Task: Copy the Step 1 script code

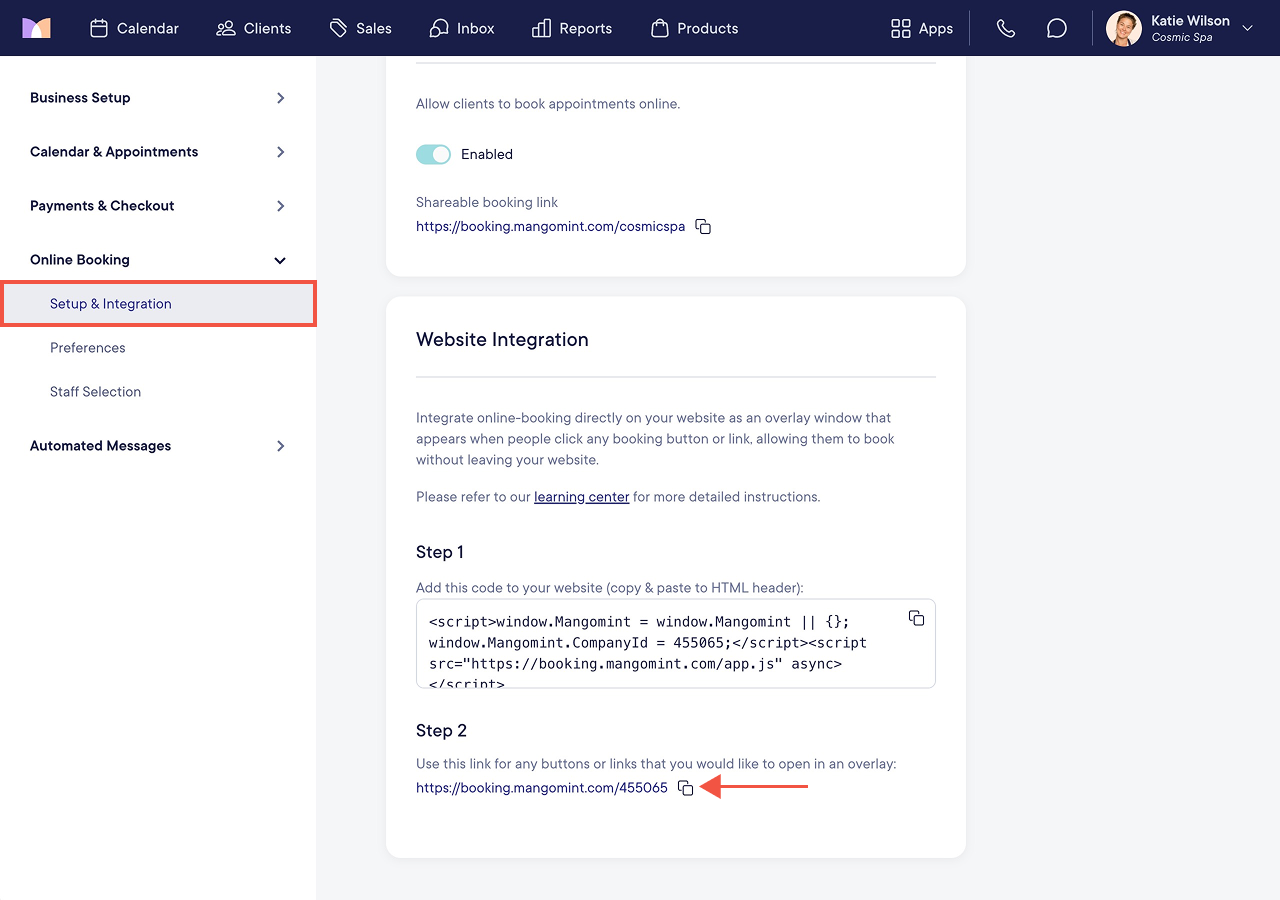Action: 916,618
